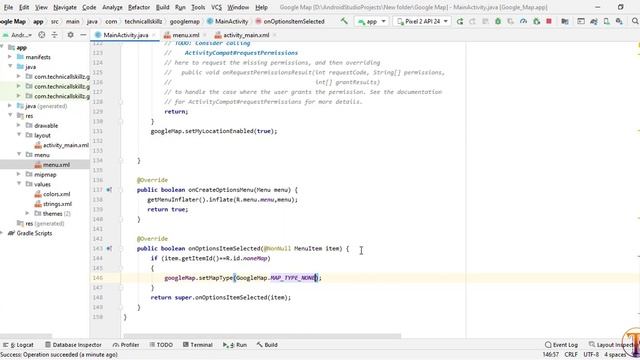Expand the Gradle Scripts node
Image resolution: width=640 pixels, height=360 pixels.
pyautogui.click(x=2, y=233)
